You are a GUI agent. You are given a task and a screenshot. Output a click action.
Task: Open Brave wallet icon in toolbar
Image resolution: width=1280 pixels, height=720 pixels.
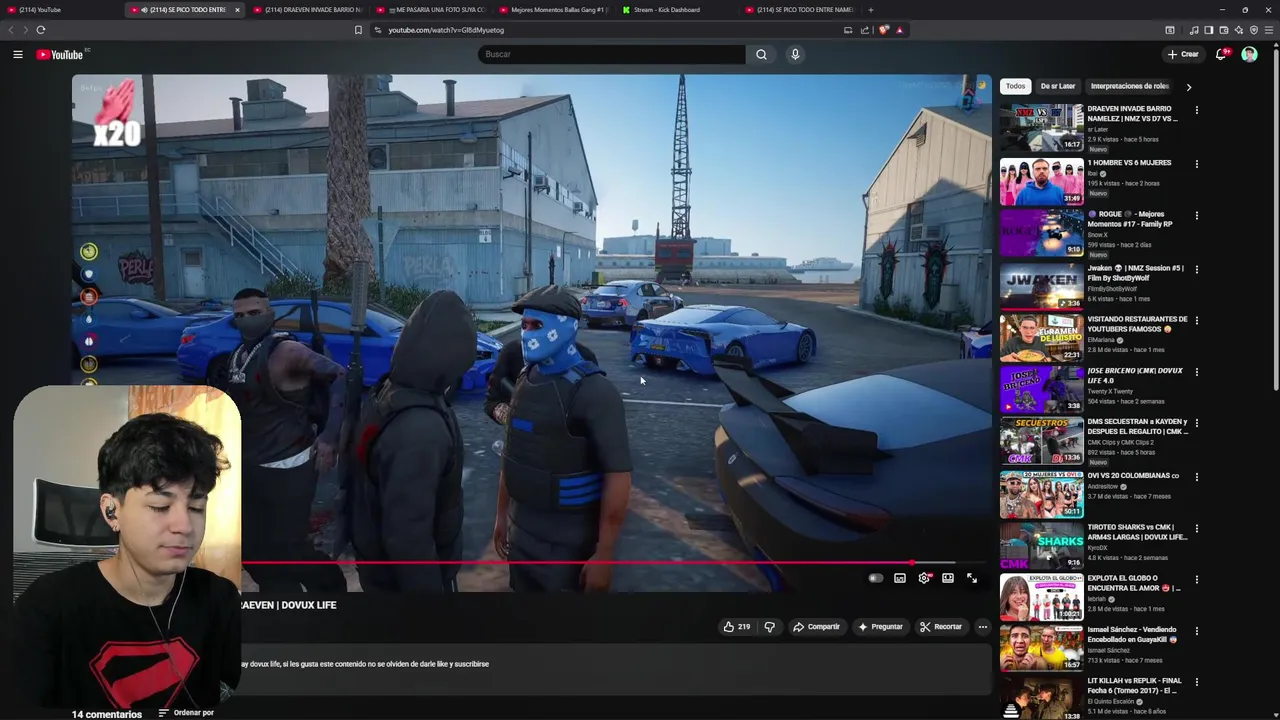click(x=1224, y=30)
